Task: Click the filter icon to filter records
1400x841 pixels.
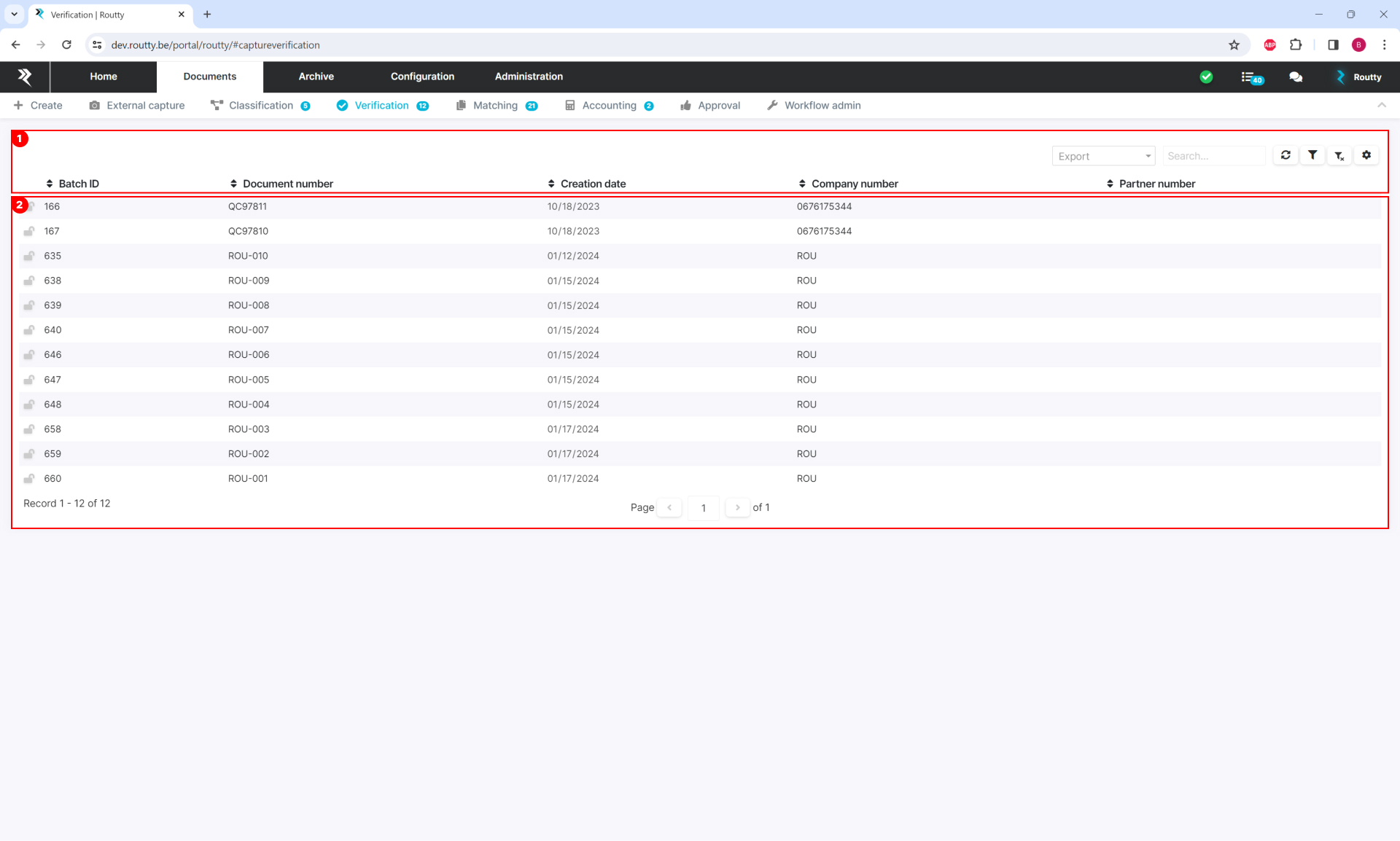Action: pyautogui.click(x=1313, y=155)
